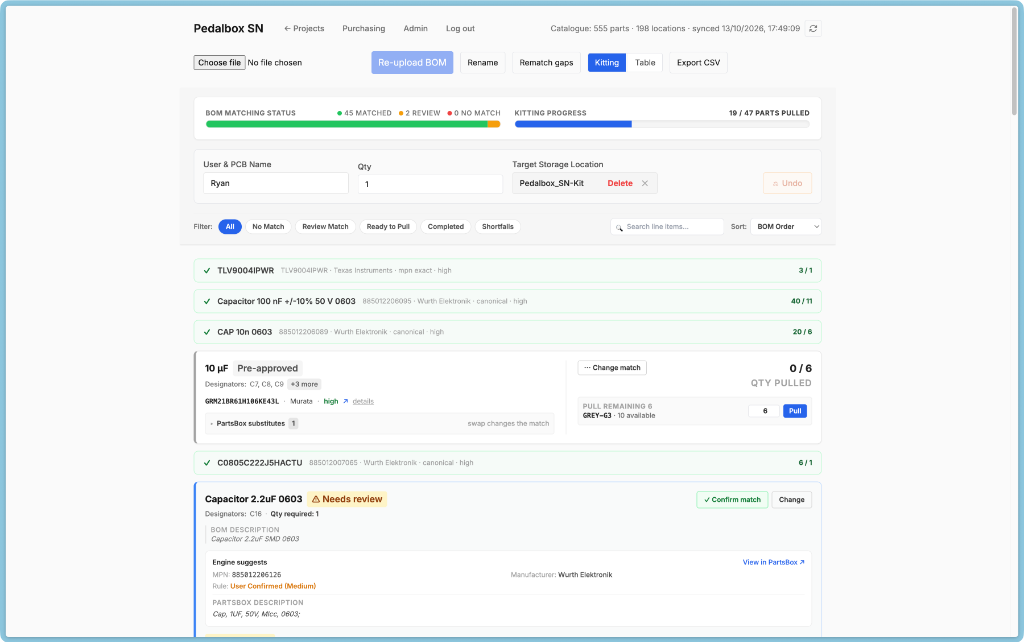Switch to Table view
This screenshot has height=642, width=1024.
point(645,63)
